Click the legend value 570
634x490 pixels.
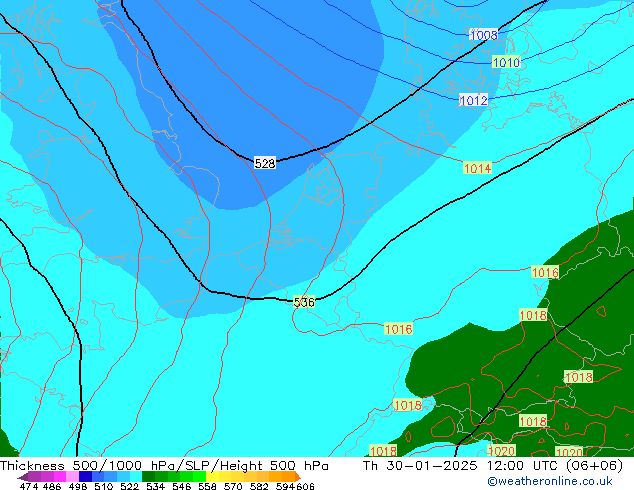(233, 486)
